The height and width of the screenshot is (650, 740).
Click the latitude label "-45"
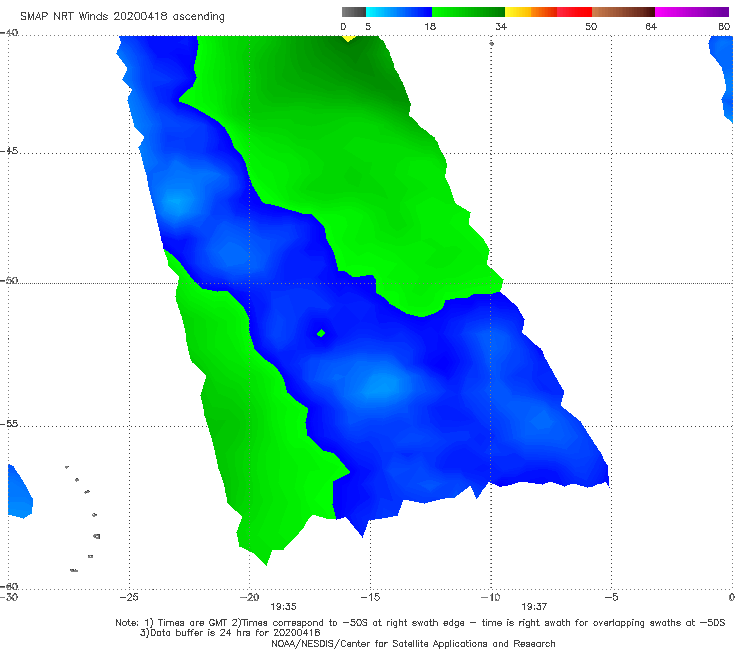click(x=9, y=151)
